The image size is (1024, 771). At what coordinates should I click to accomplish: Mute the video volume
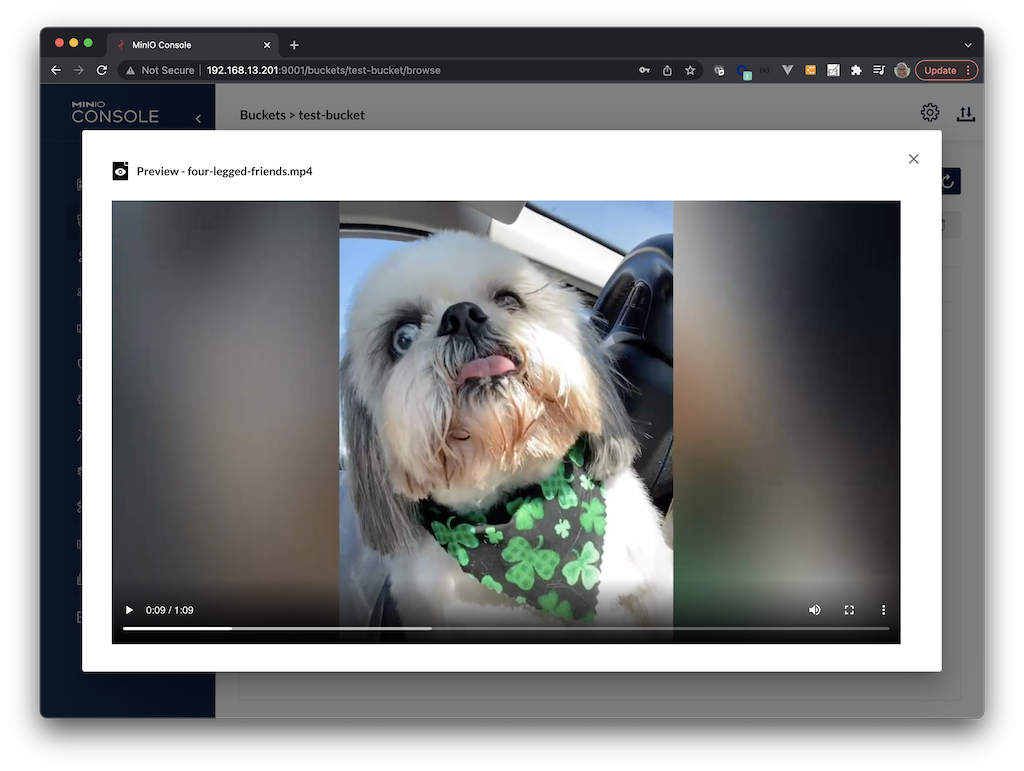pyautogui.click(x=815, y=610)
